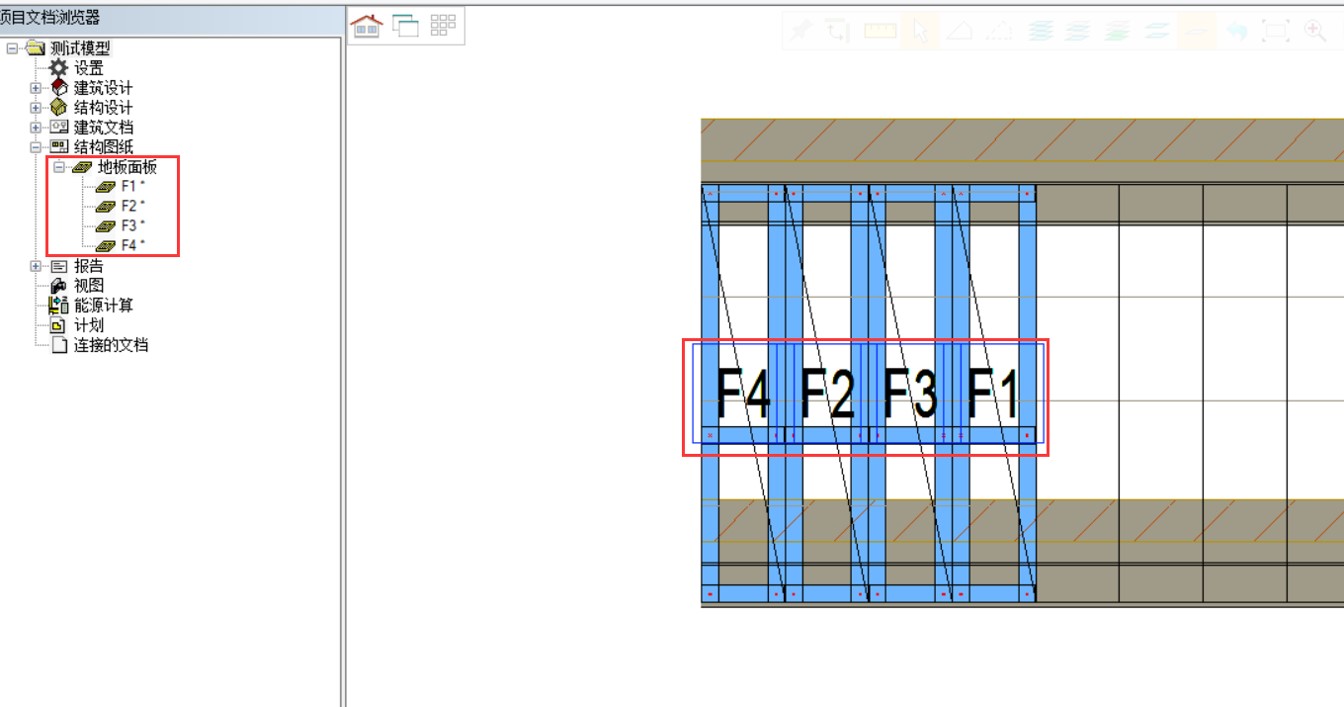This screenshot has width=1344, height=707.
Task: Click the tiled grid layout icon
Action: [443, 26]
